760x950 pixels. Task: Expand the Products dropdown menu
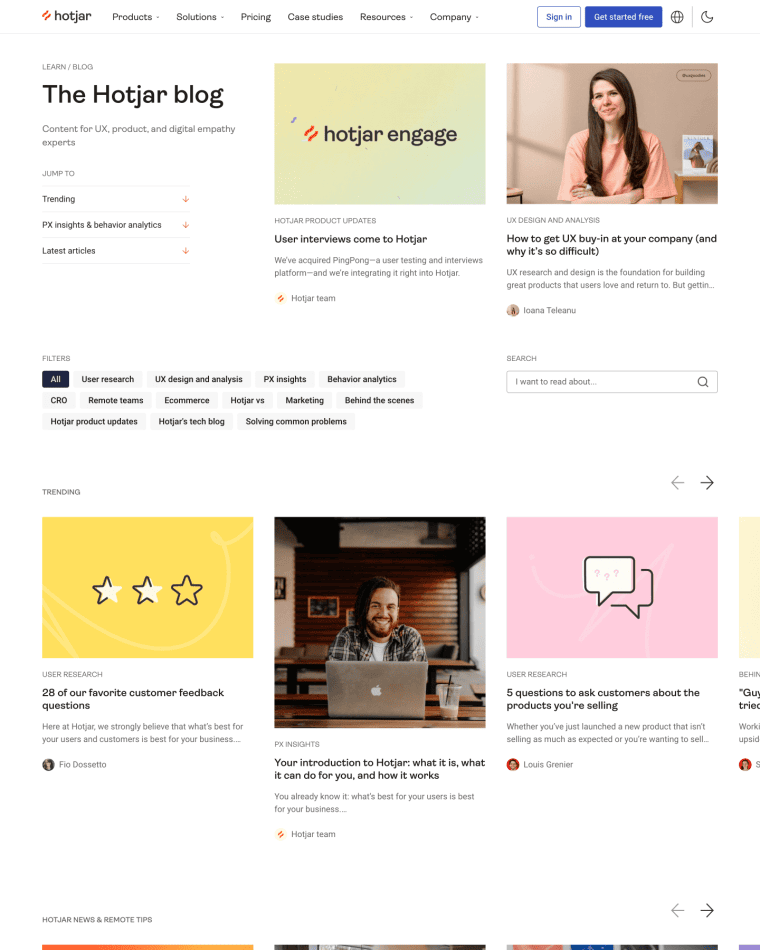[136, 17]
